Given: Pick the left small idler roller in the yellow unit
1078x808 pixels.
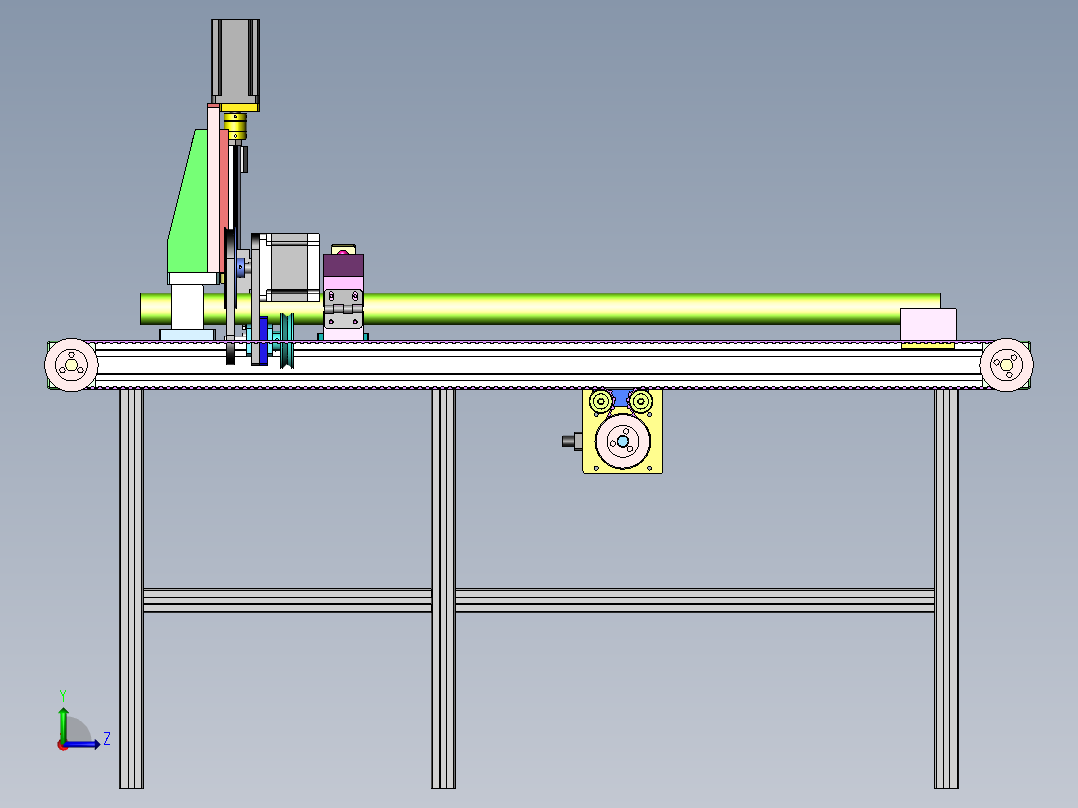Looking at the screenshot, I should (602, 401).
